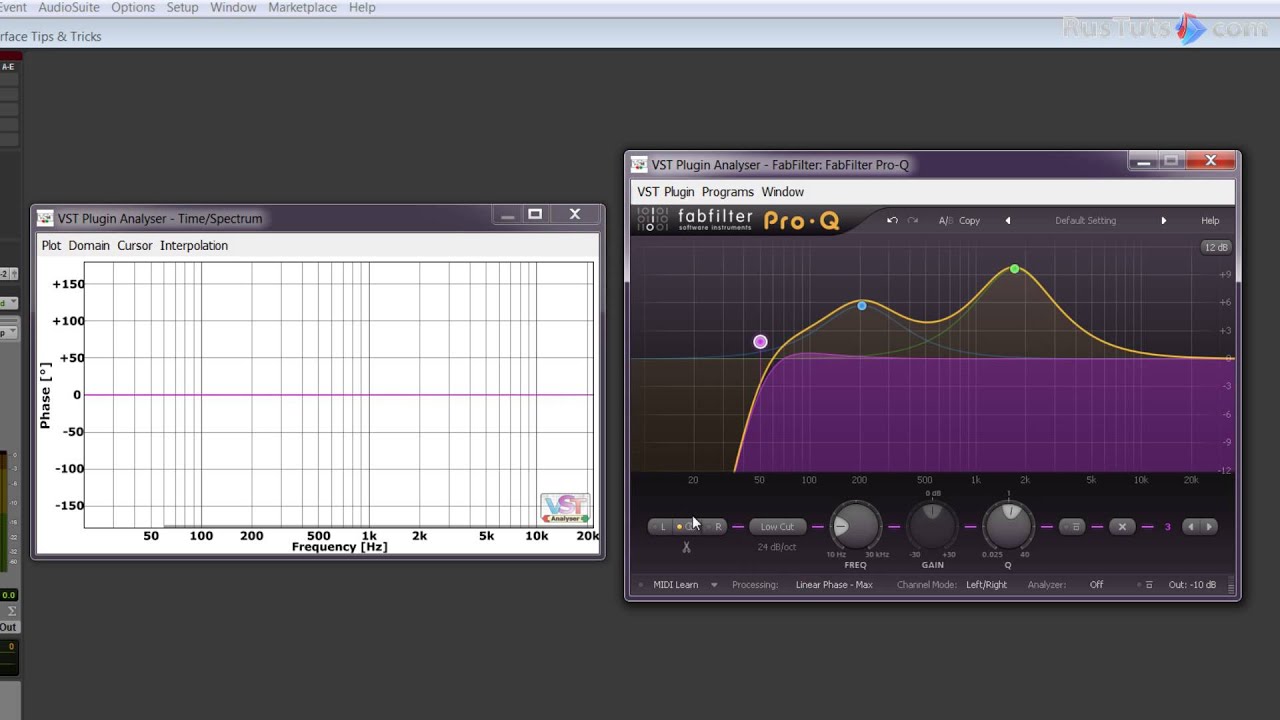Select the blue EQ band dot
The width and height of the screenshot is (1280, 720).
(x=862, y=305)
